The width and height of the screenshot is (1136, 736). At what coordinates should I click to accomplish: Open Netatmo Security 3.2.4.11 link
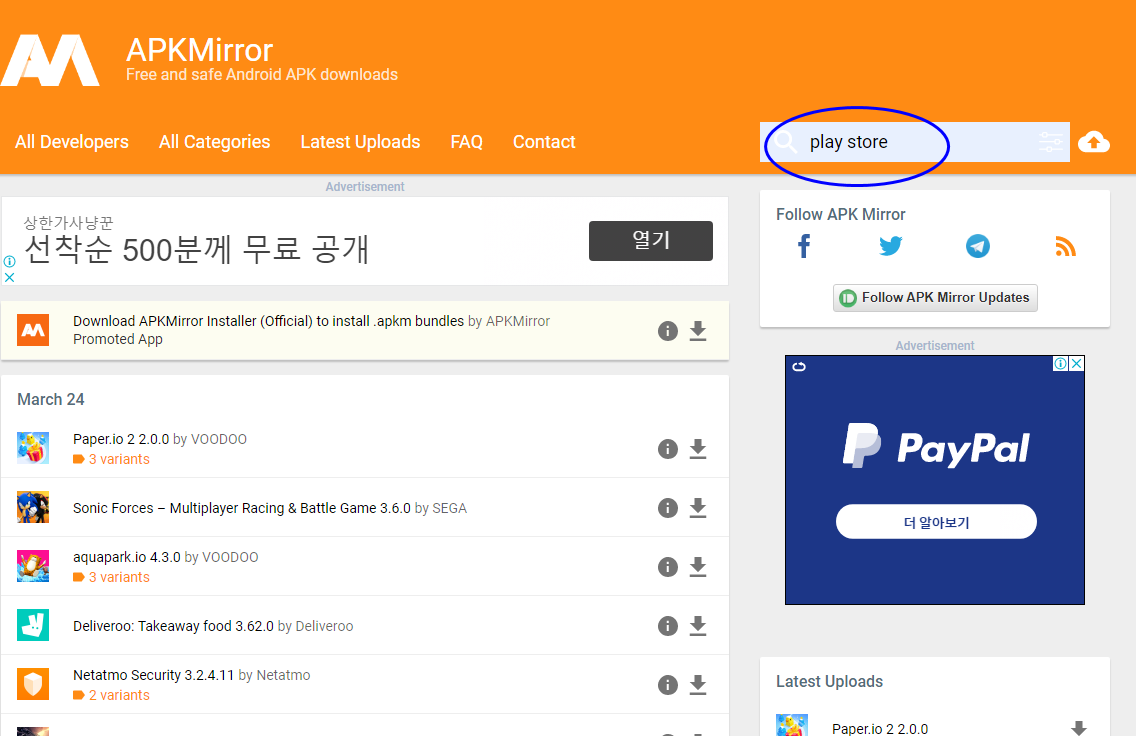coord(154,675)
